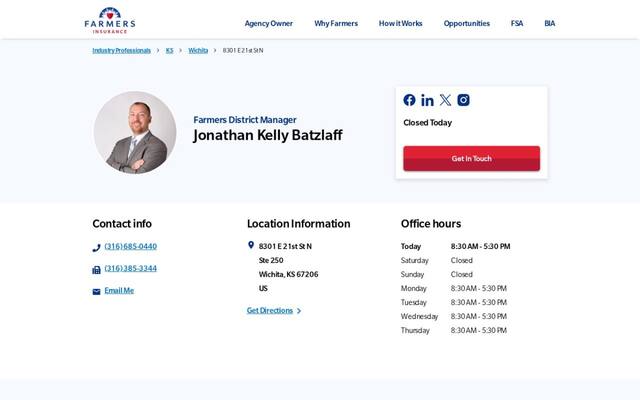Open the Agency Owner menu item

[269, 24]
